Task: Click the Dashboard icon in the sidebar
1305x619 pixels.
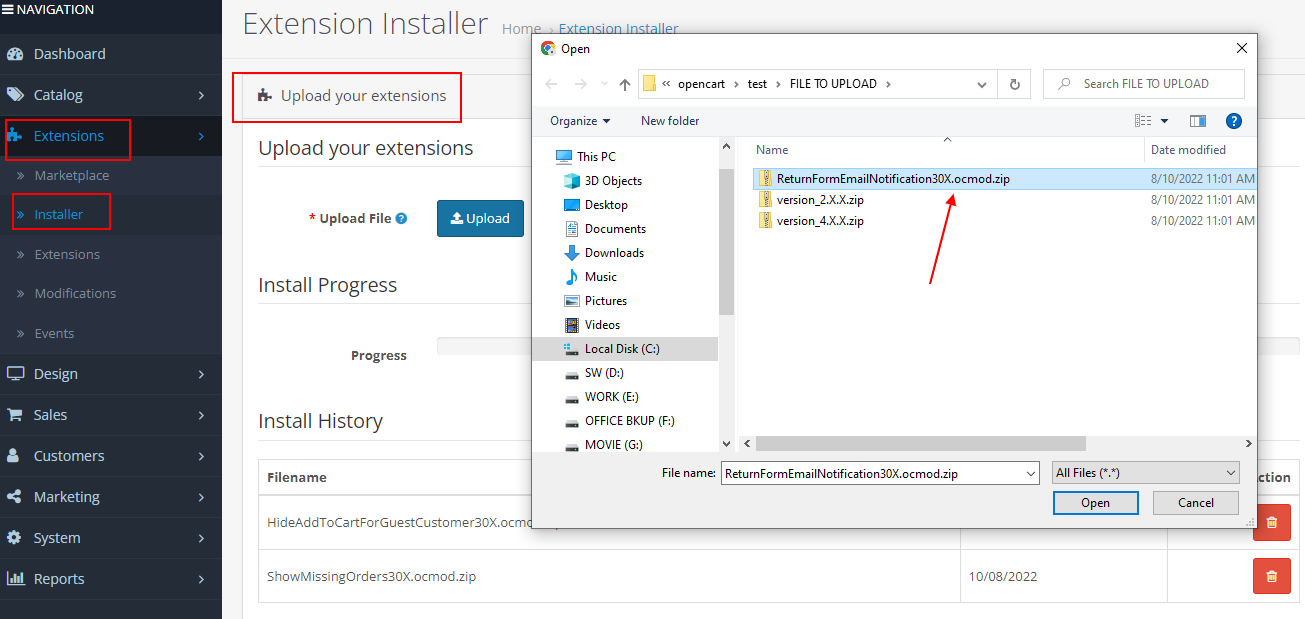Action: click(15, 54)
